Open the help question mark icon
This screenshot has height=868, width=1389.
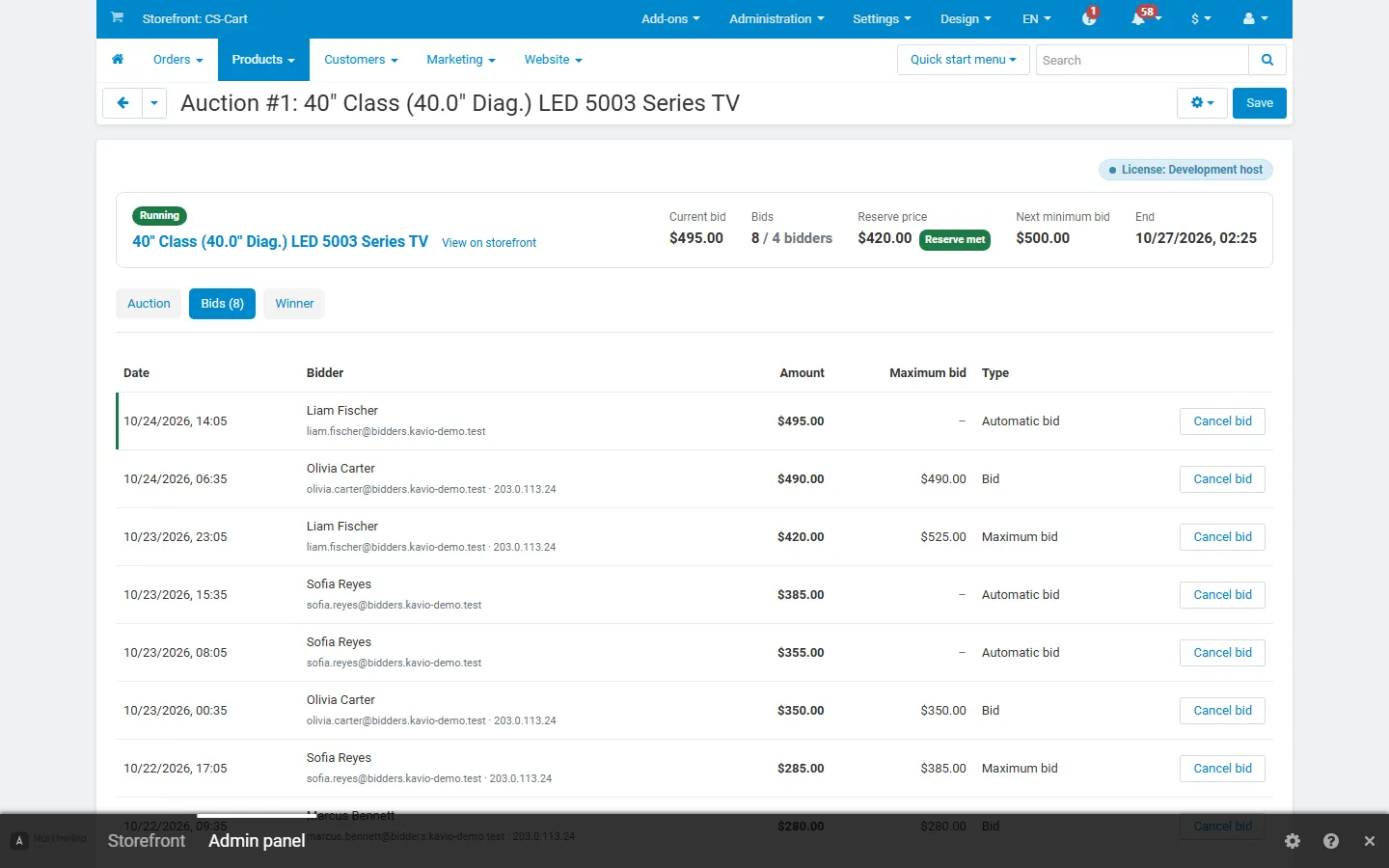pyautogui.click(x=1331, y=841)
